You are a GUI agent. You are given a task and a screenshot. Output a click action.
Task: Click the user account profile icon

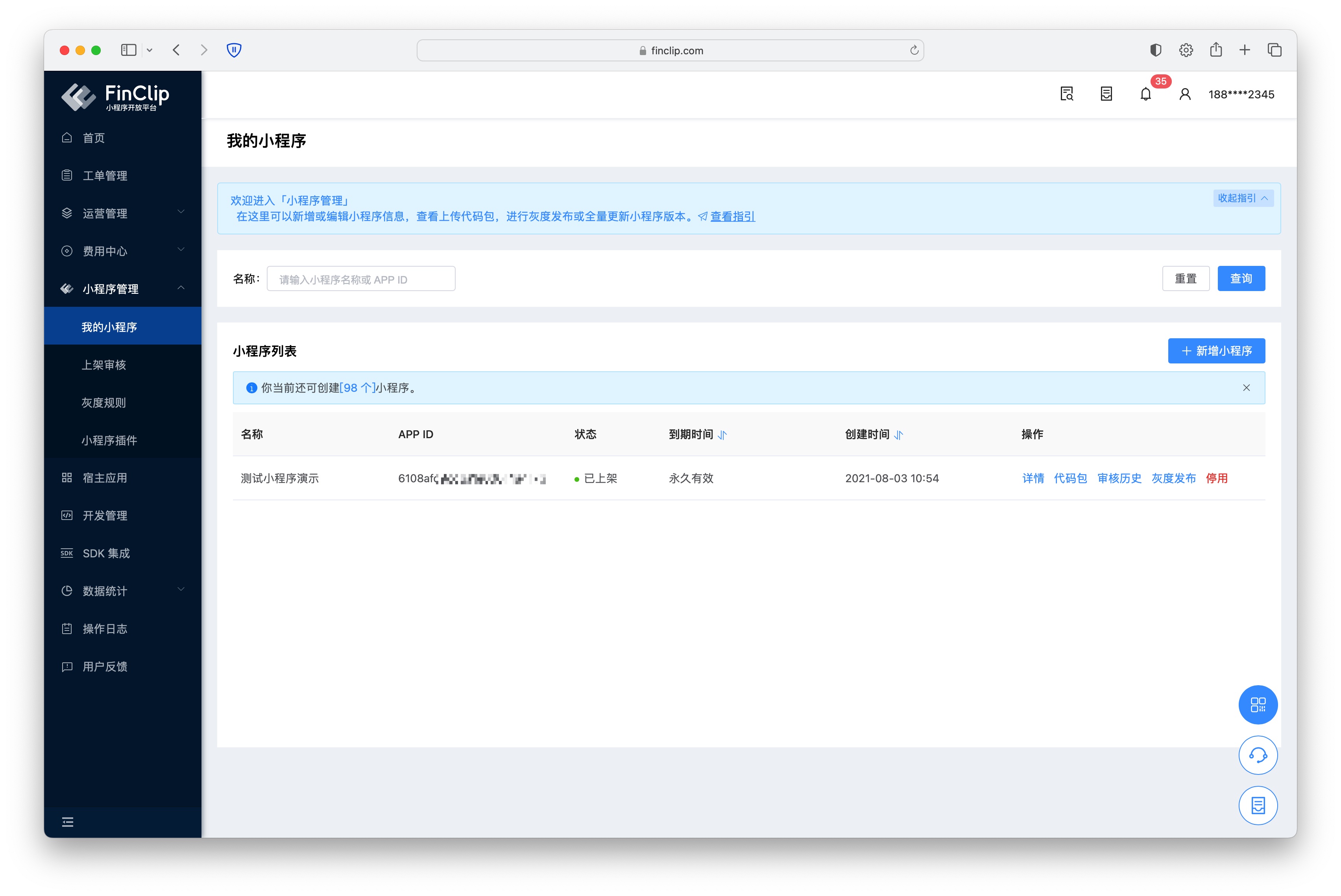pyautogui.click(x=1185, y=94)
